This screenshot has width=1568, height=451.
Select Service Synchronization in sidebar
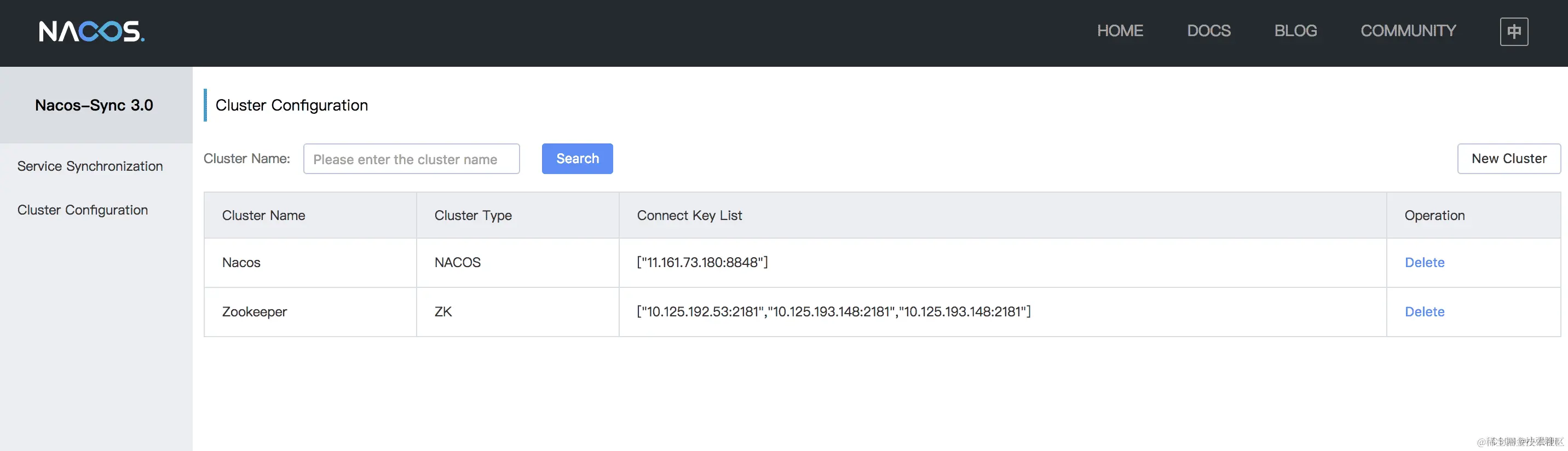[x=90, y=166]
